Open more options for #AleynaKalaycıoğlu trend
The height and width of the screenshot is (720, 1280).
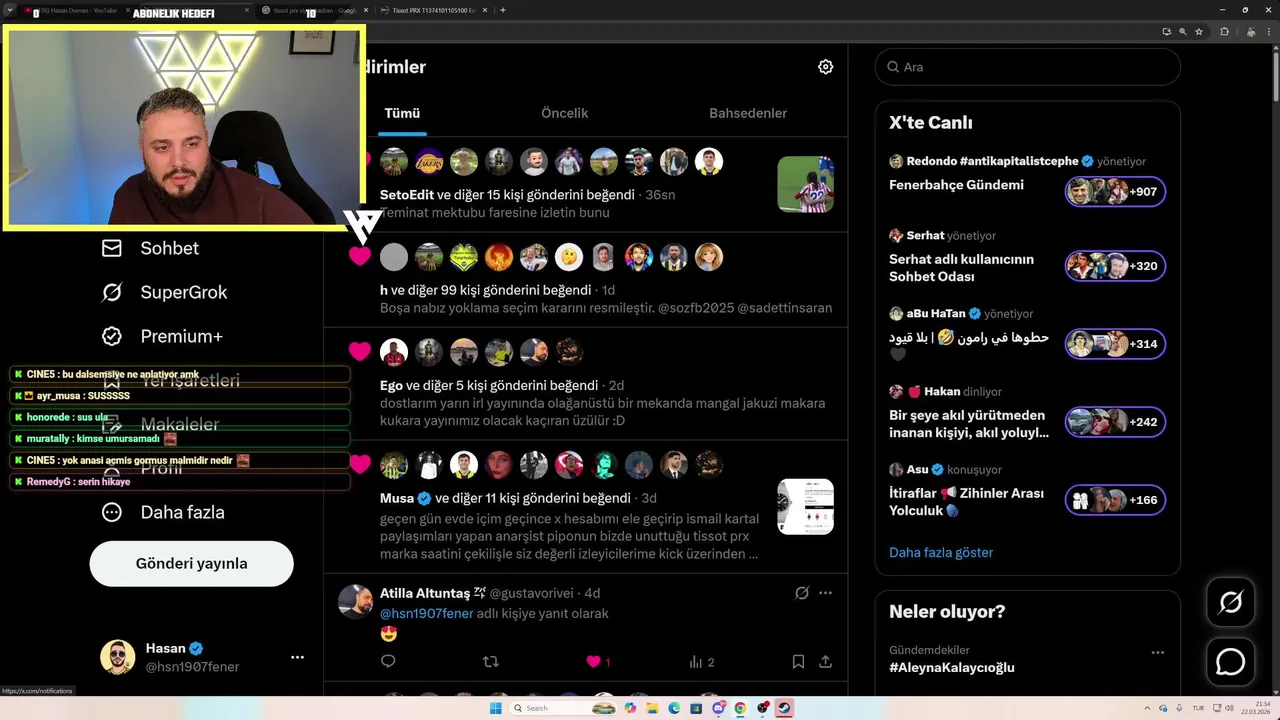tap(1157, 652)
